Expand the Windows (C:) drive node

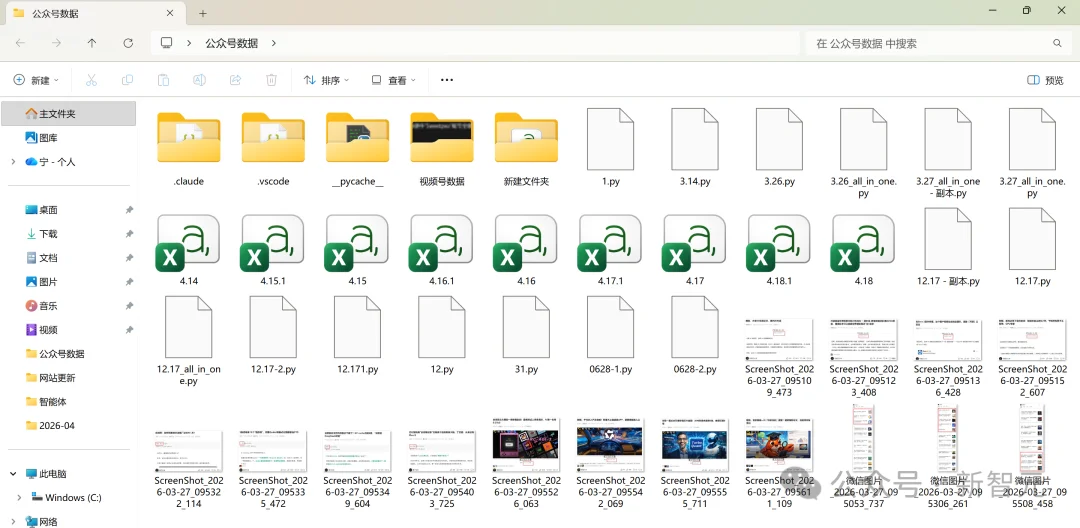point(19,498)
